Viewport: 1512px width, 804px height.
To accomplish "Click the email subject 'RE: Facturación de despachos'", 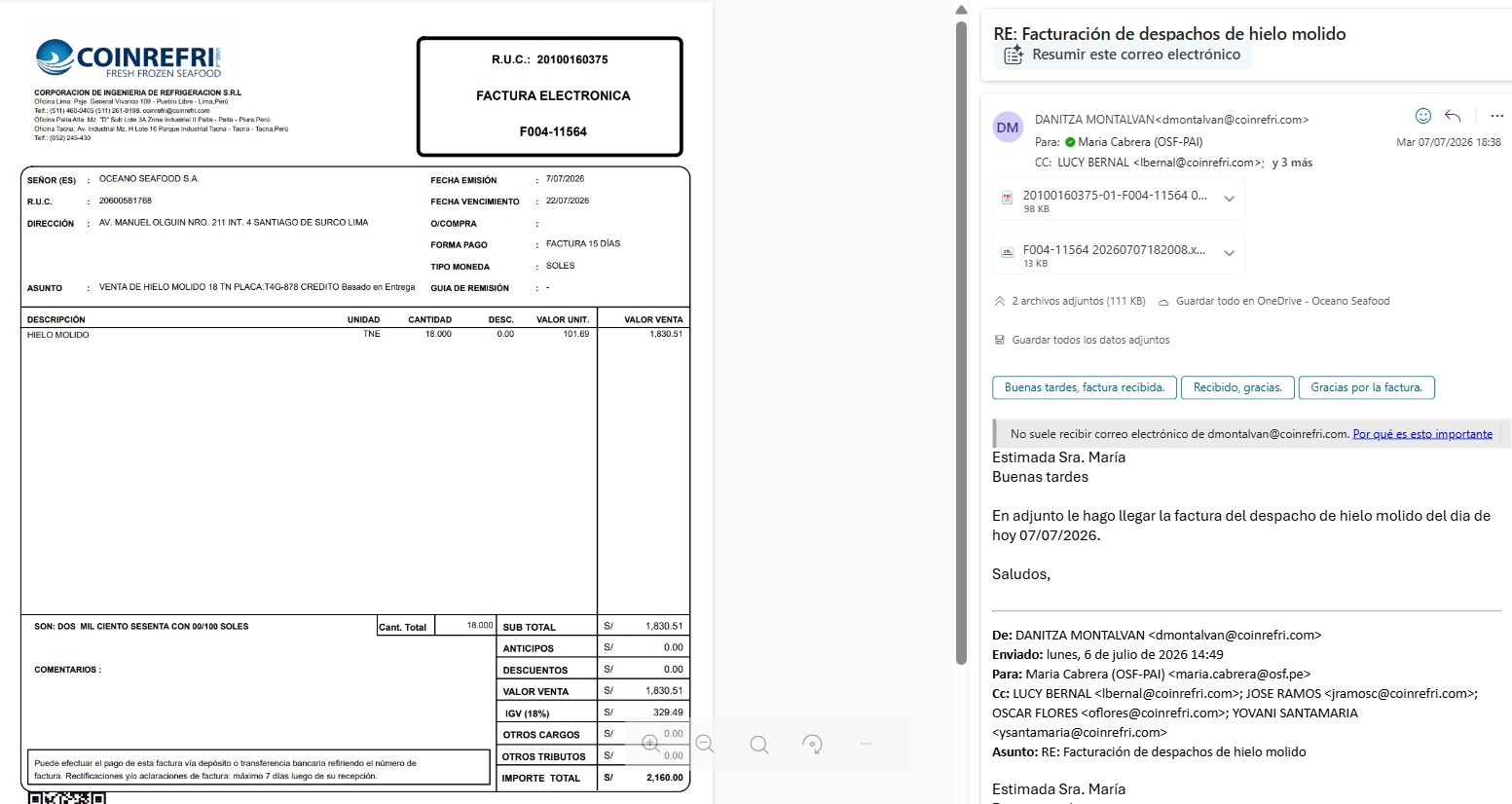I will 1169,33.
